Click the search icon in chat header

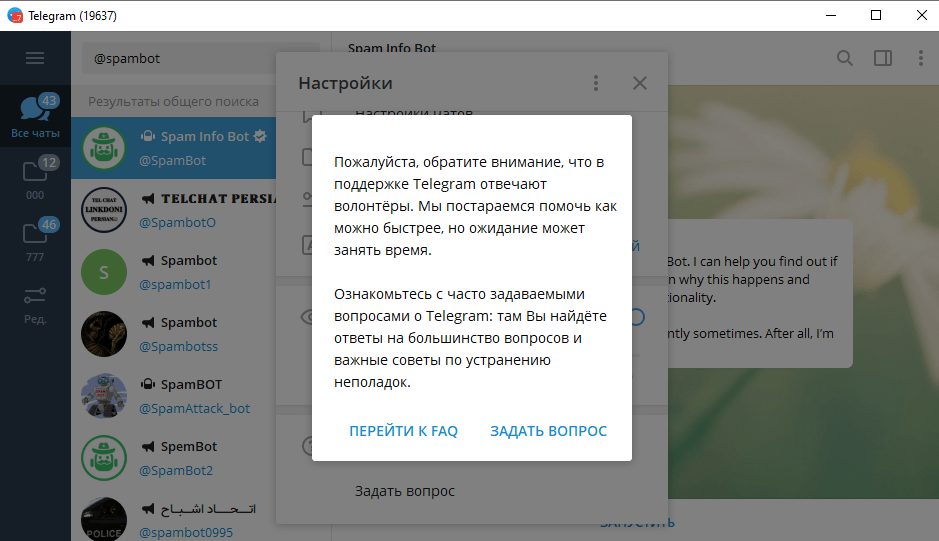click(845, 58)
